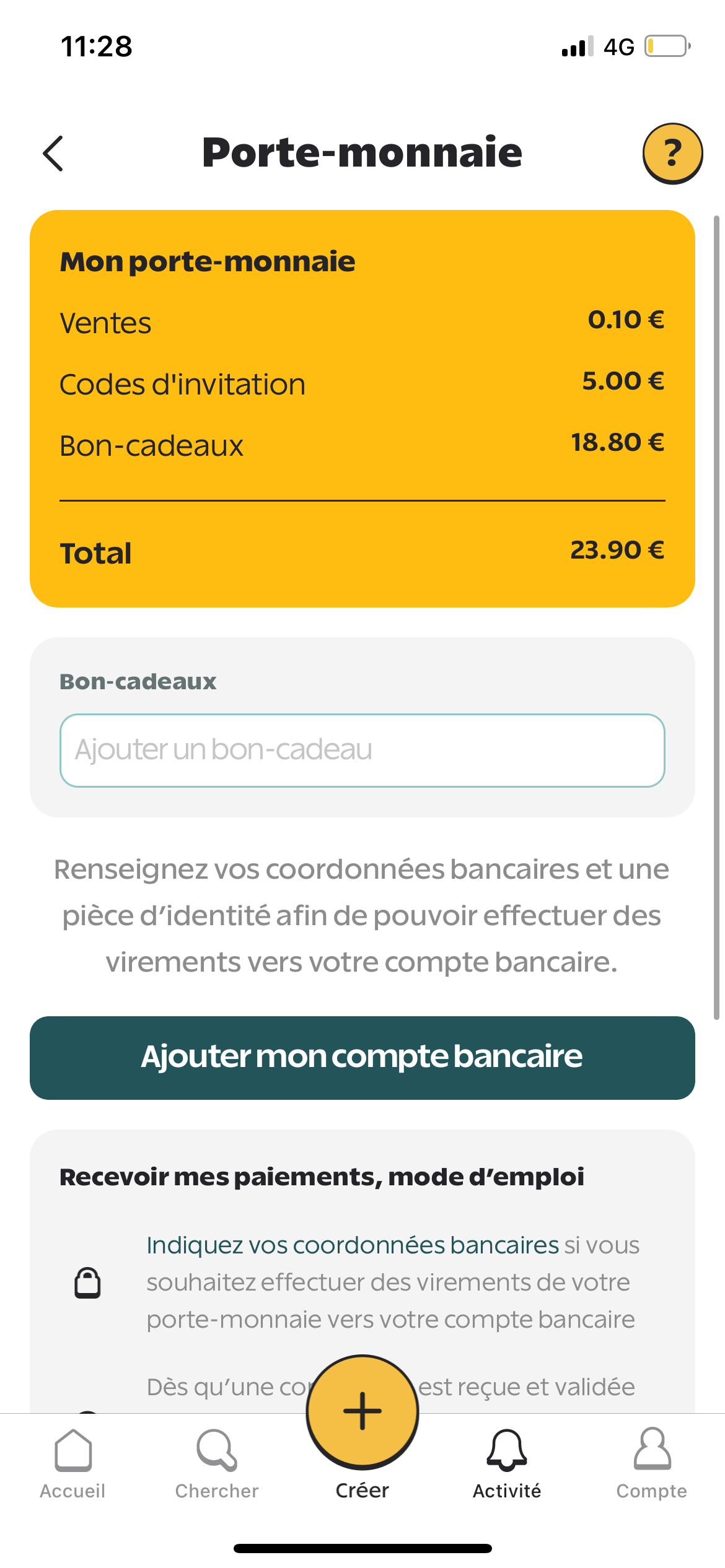Click the page scrollbar on the right edge

pyautogui.click(x=716, y=617)
